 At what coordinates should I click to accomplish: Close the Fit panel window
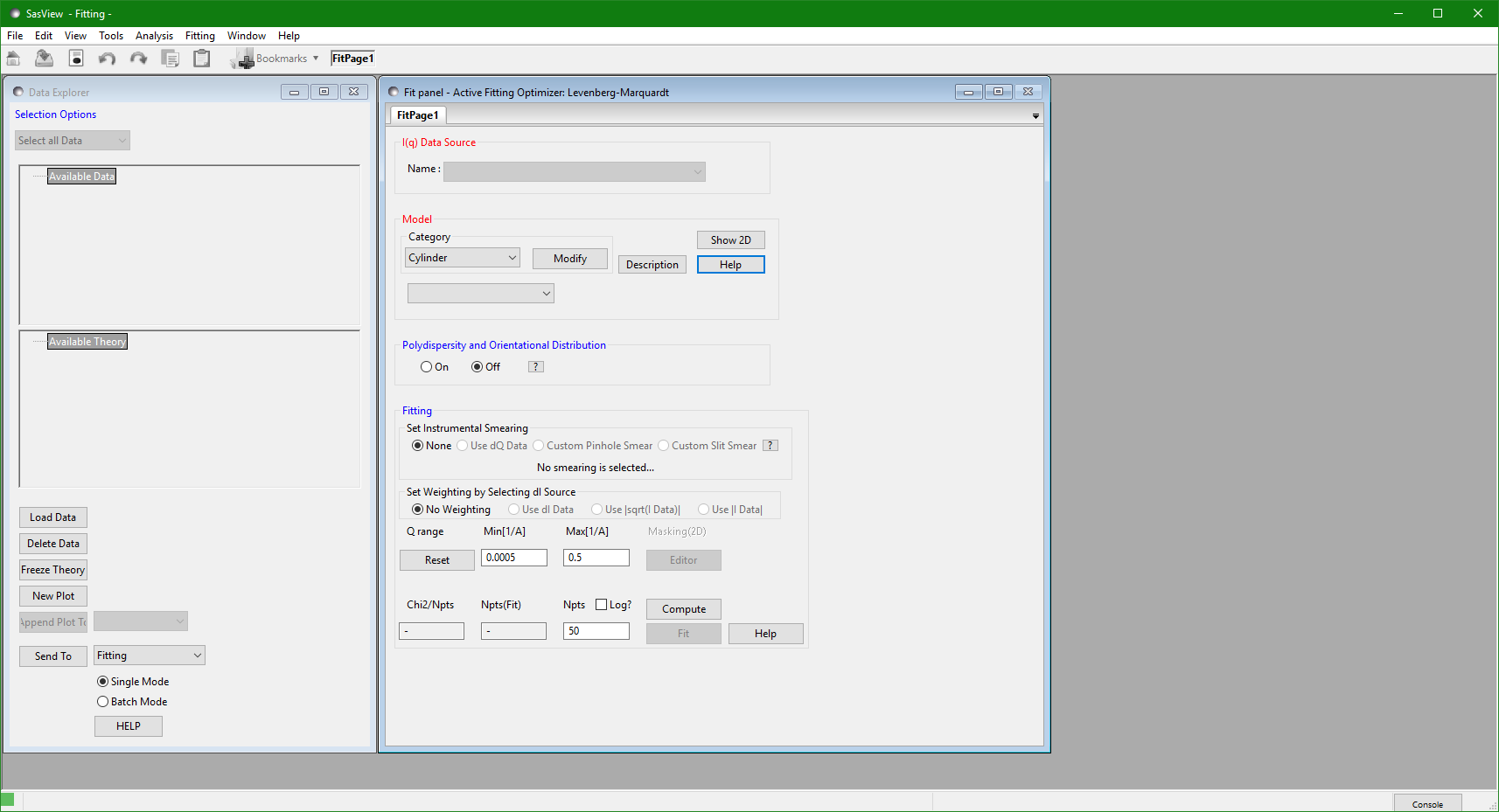[x=1028, y=92]
